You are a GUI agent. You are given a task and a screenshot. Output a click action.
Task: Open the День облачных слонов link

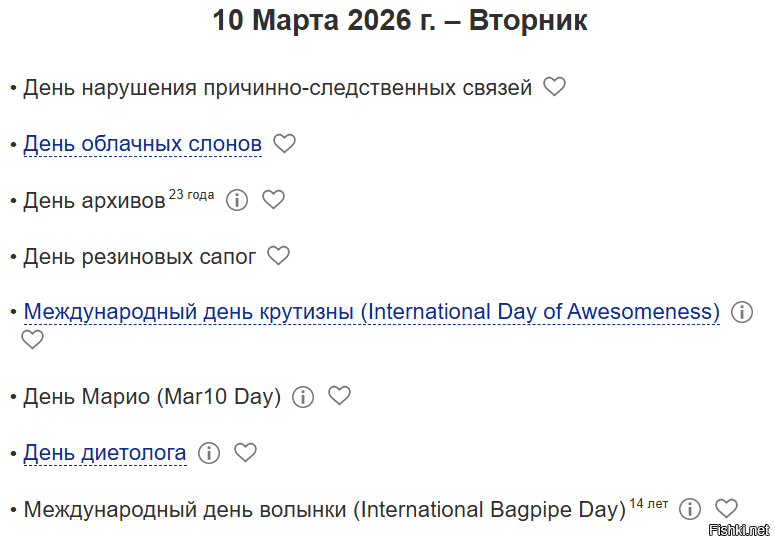click(142, 144)
